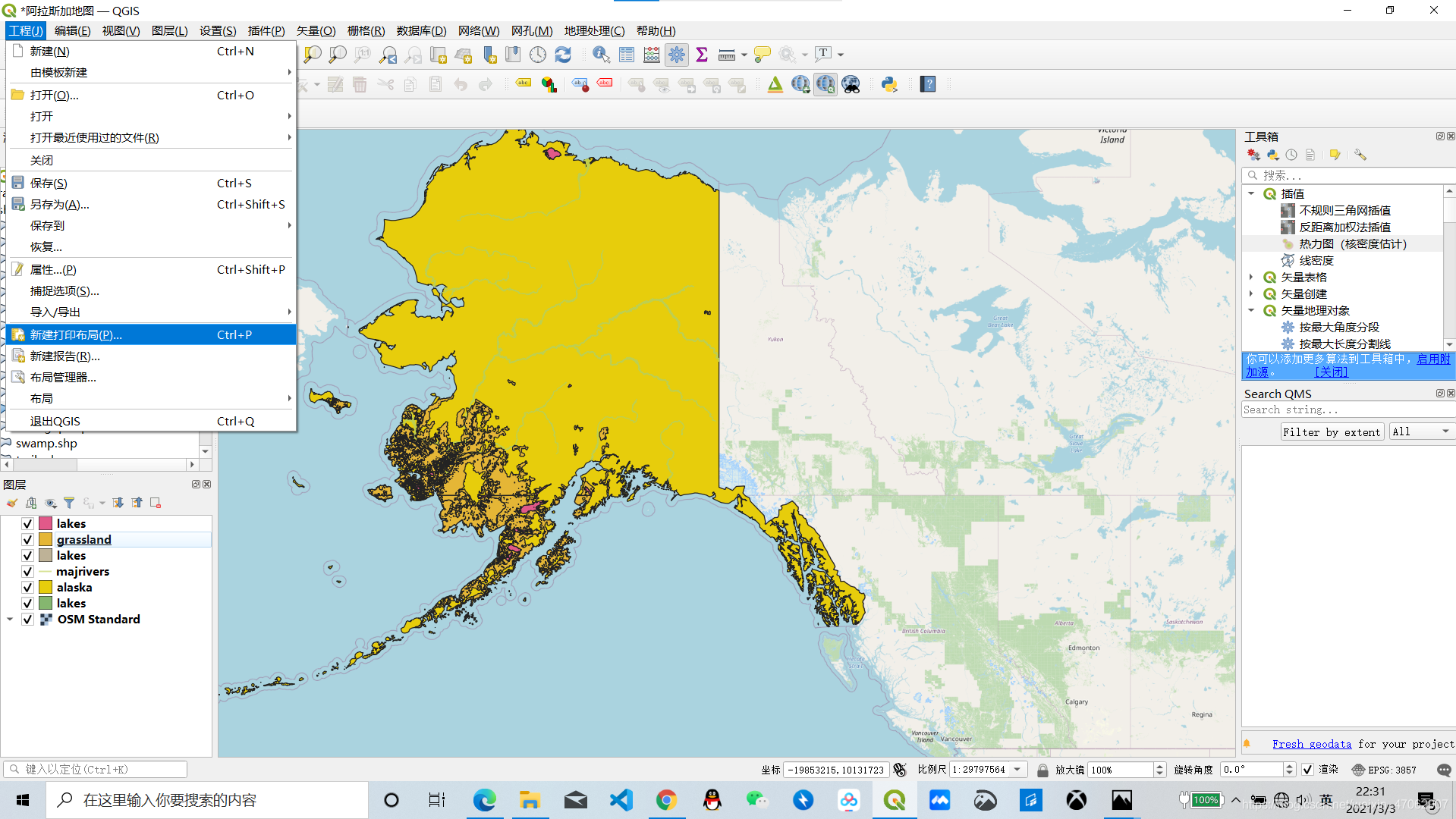This screenshot has width=1456, height=819.
Task: Open the toolbox options wrench icon
Action: point(1360,155)
